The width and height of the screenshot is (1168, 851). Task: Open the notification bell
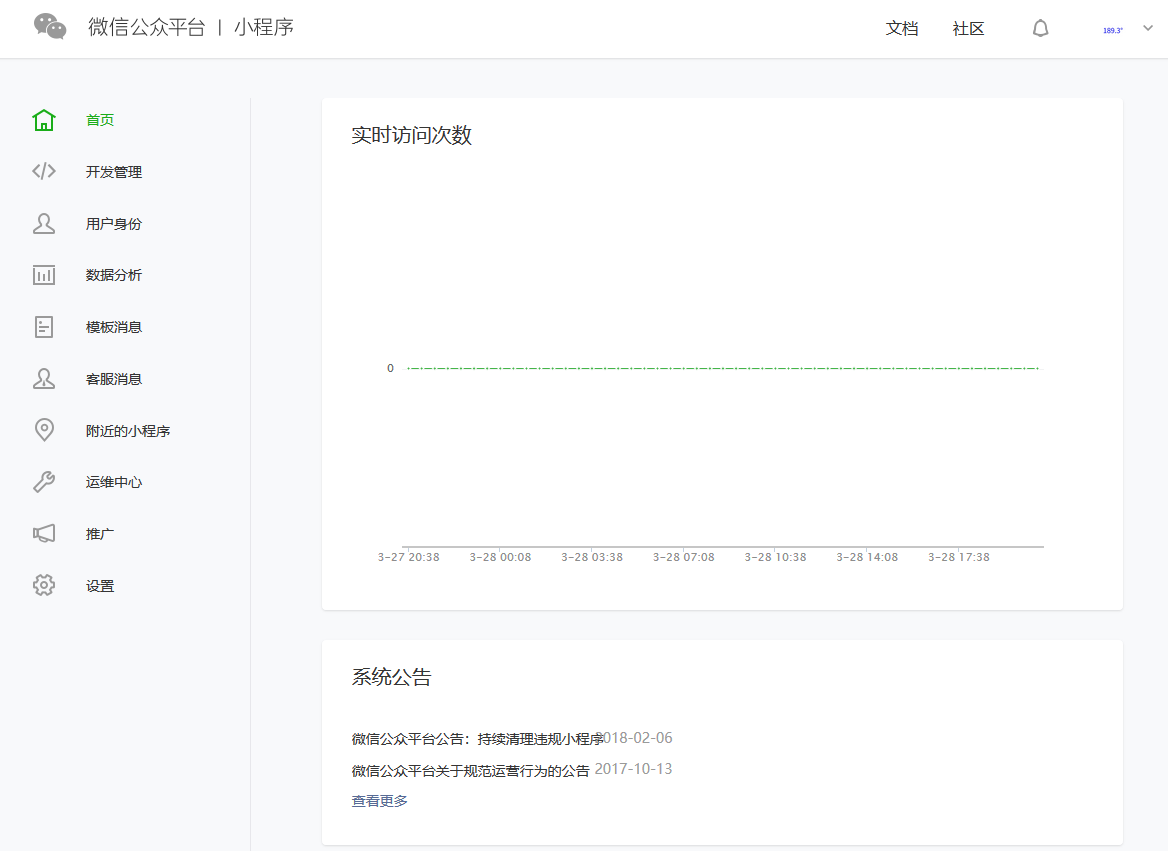1041,28
